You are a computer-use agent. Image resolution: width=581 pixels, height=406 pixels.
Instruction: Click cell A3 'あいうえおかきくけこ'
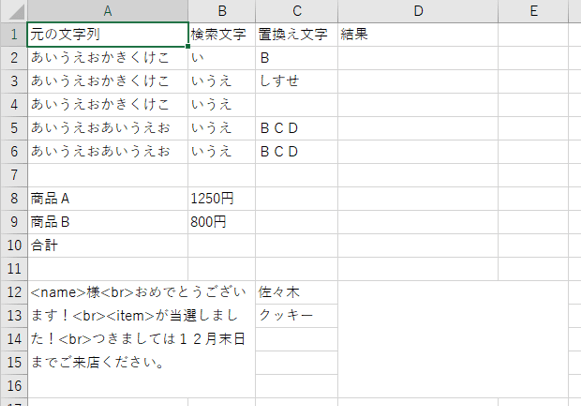(107, 81)
